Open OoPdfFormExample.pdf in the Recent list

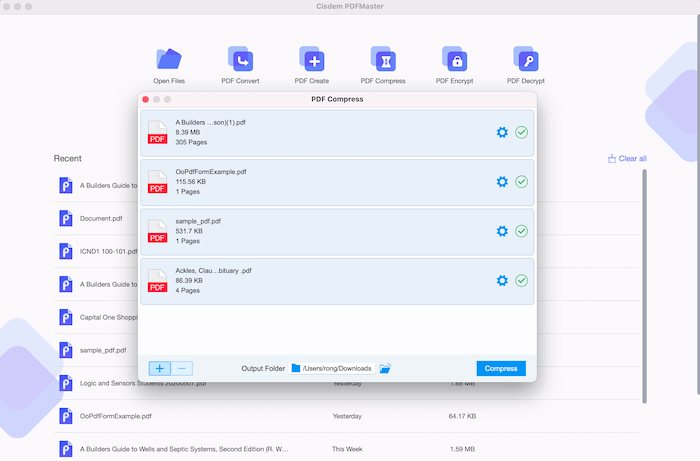(x=116, y=416)
